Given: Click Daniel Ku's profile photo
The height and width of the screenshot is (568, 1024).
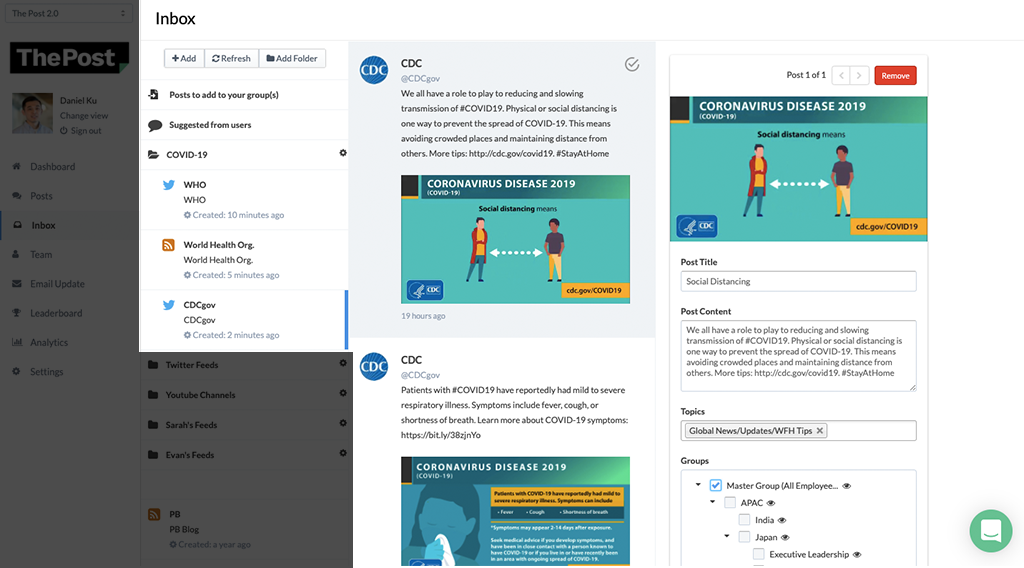Looking at the screenshot, I should pyautogui.click(x=32, y=114).
